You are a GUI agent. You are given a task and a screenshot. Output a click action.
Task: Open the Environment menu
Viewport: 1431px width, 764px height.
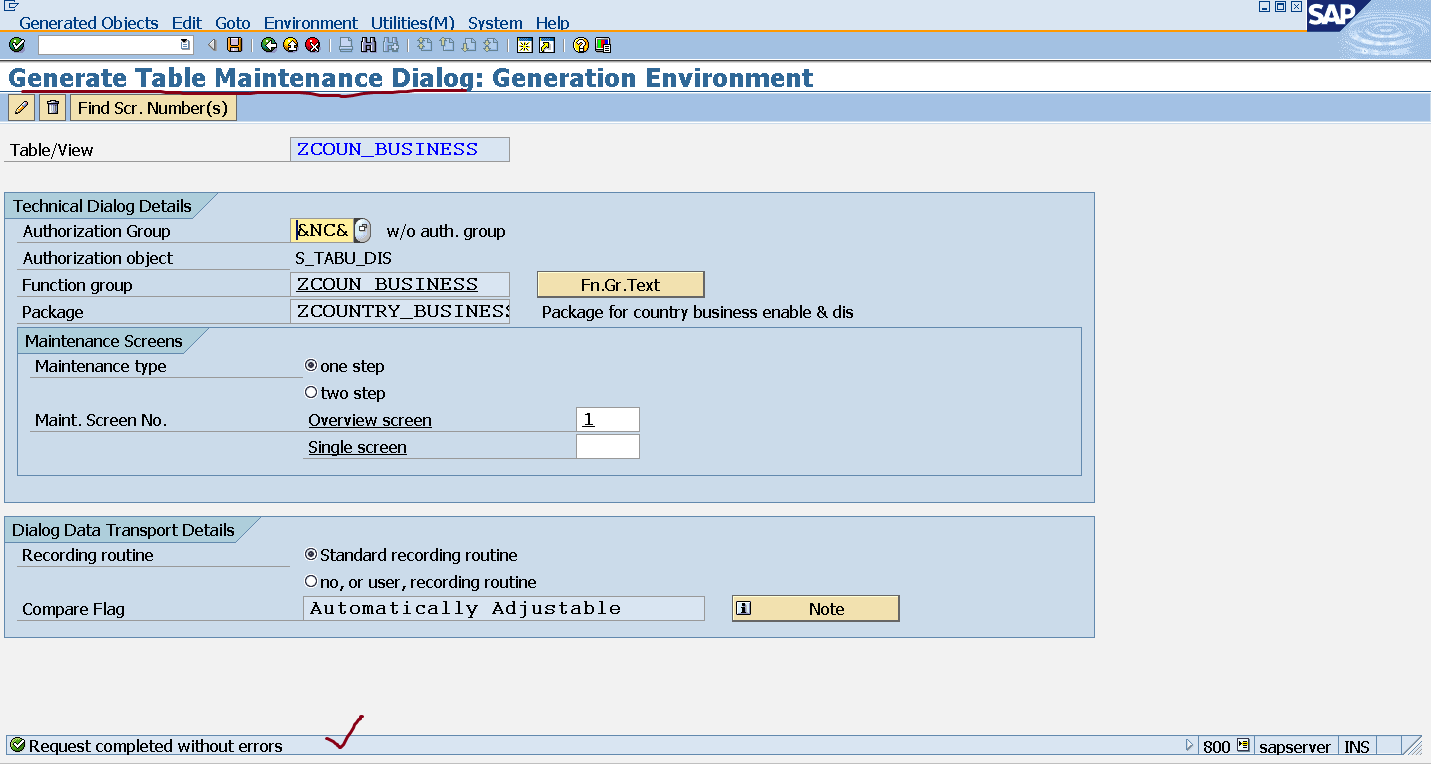(x=310, y=22)
